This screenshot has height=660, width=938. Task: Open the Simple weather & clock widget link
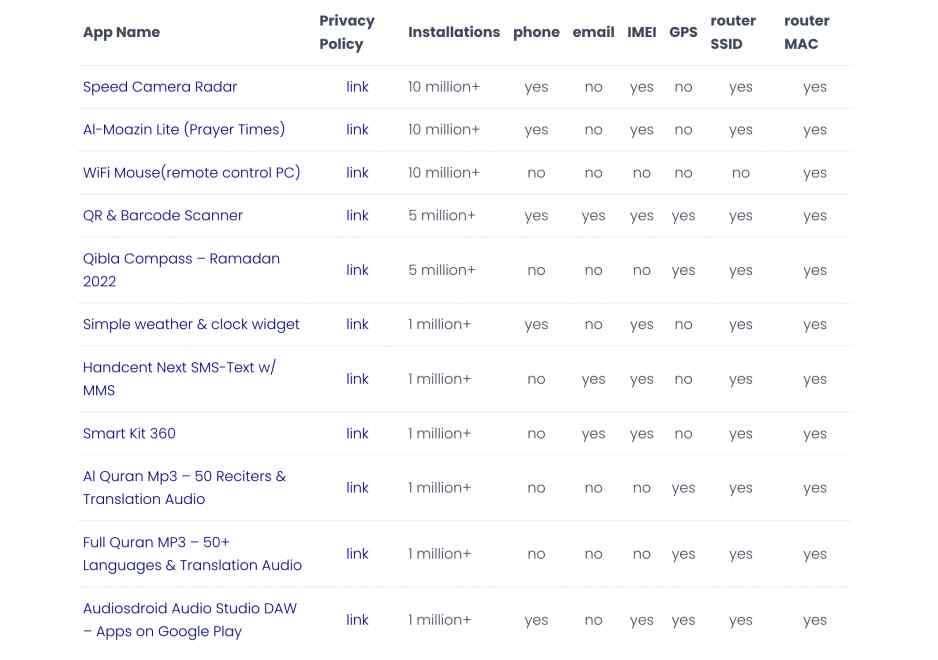[191, 324]
